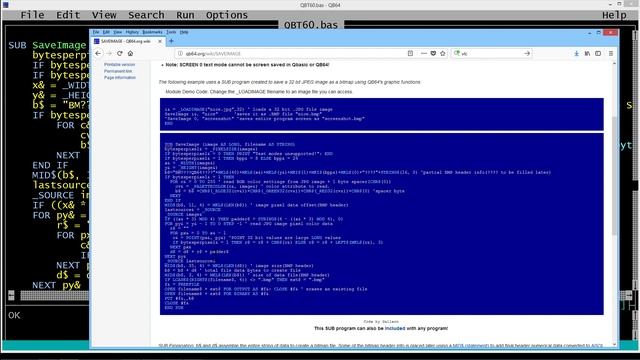Click the Note about SCREEN 0 text mode
This screenshot has width=640, height=360.
coord(247,64)
